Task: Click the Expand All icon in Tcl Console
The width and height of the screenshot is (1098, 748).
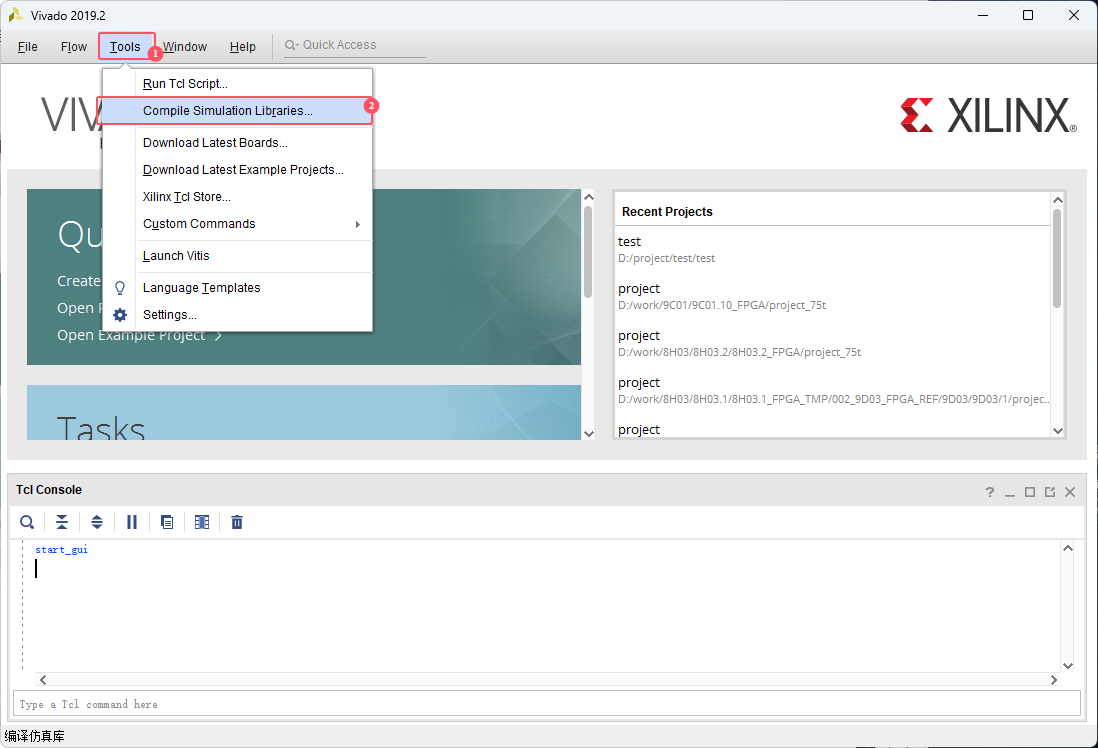Action: tap(97, 522)
